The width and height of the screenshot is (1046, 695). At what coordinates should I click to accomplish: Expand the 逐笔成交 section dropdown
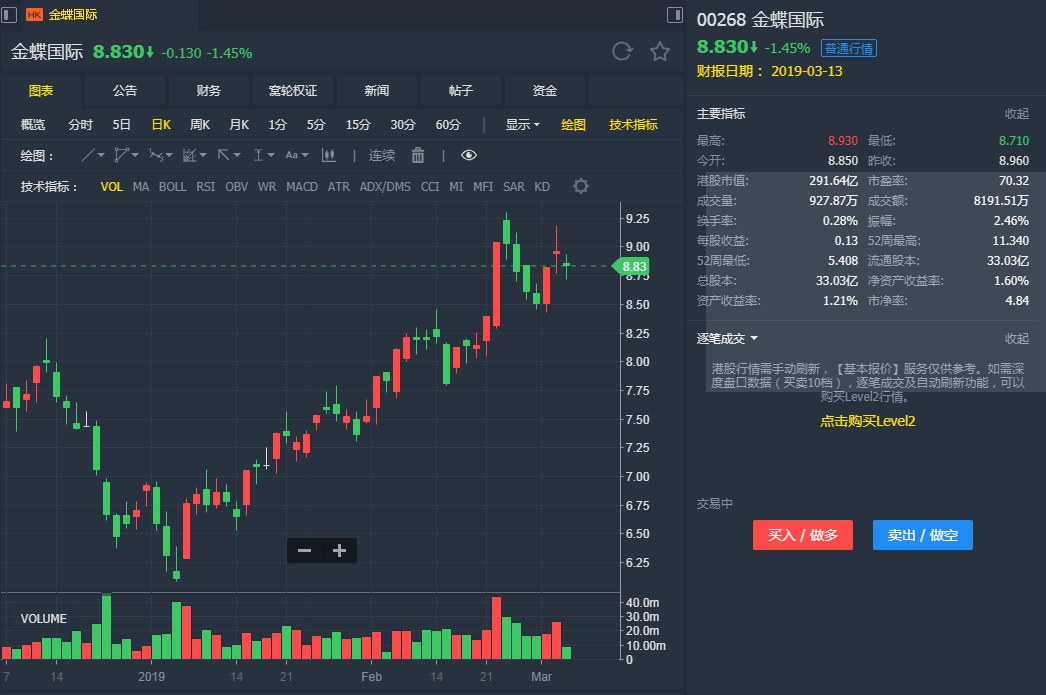(x=727, y=339)
